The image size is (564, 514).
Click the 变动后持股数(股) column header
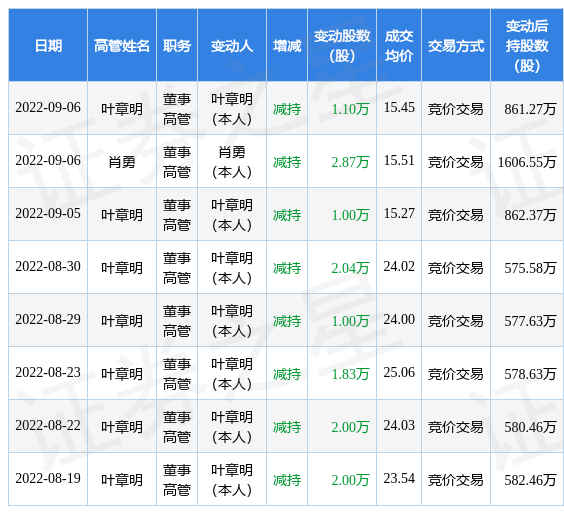tap(527, 46)
